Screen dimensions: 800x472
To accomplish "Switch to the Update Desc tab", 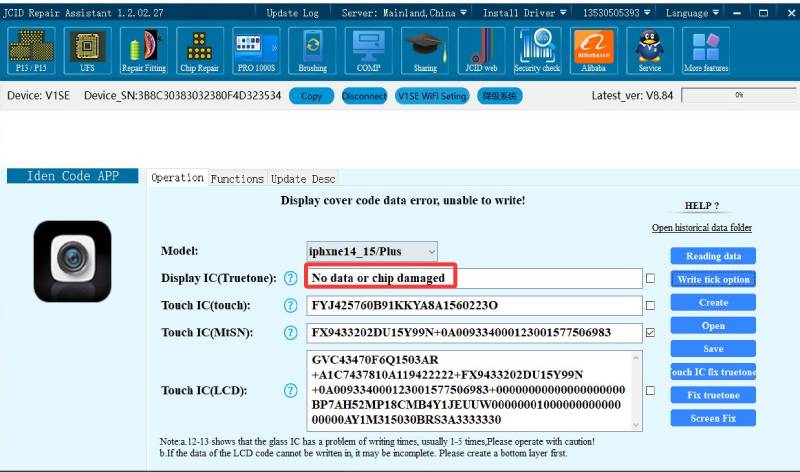I will pyautogui.click(x=303, y=179).
